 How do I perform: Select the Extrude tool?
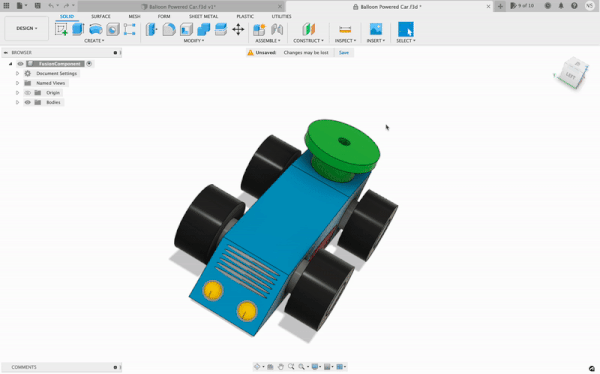78,29
